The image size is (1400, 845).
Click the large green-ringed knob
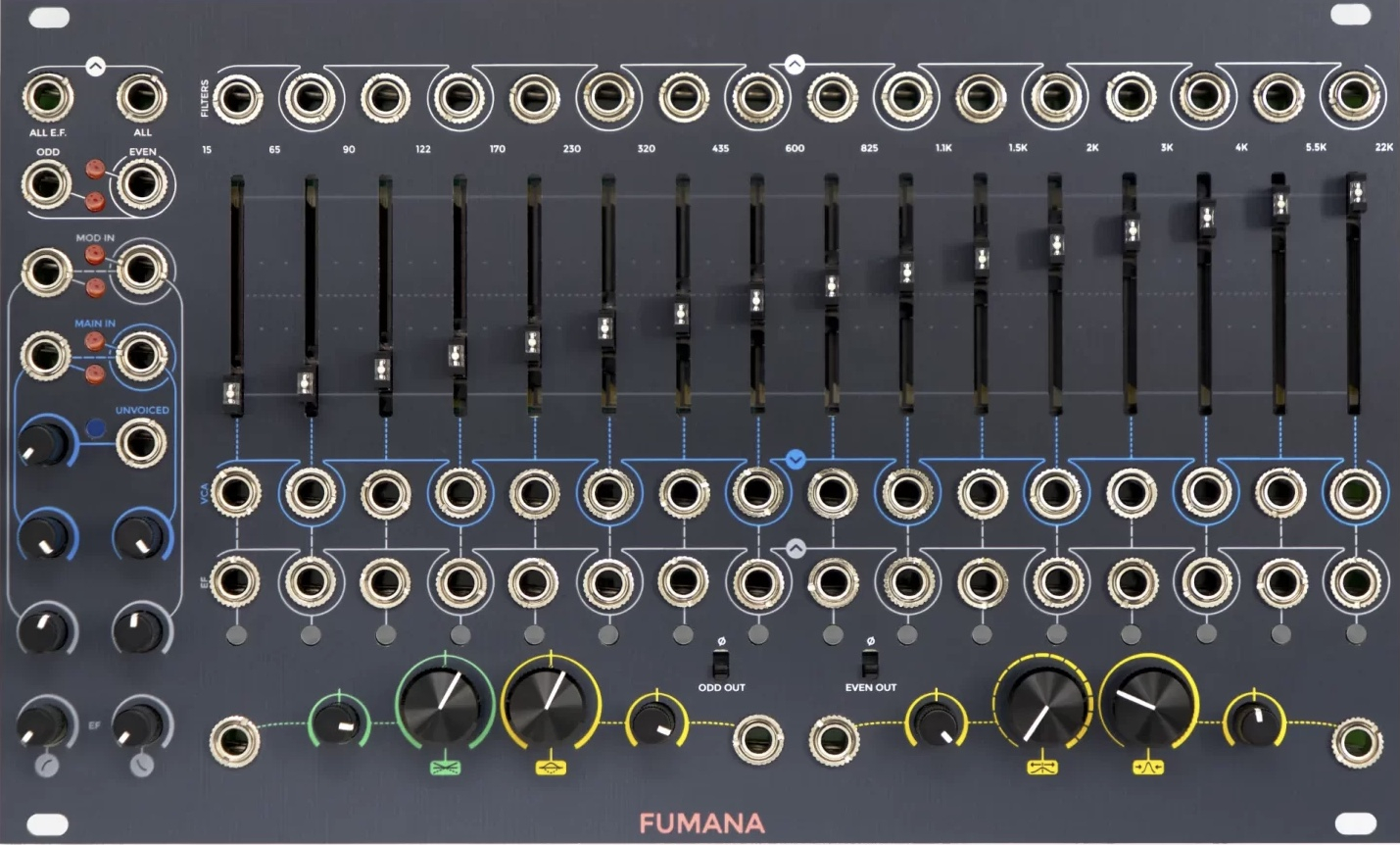(444, 702)
